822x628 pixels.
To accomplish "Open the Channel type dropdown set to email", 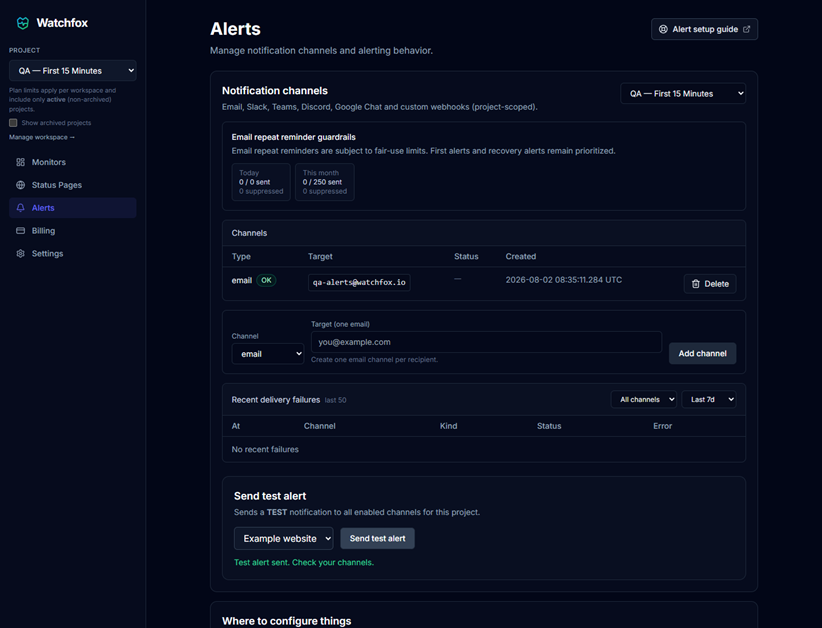I will pos(268,354).
